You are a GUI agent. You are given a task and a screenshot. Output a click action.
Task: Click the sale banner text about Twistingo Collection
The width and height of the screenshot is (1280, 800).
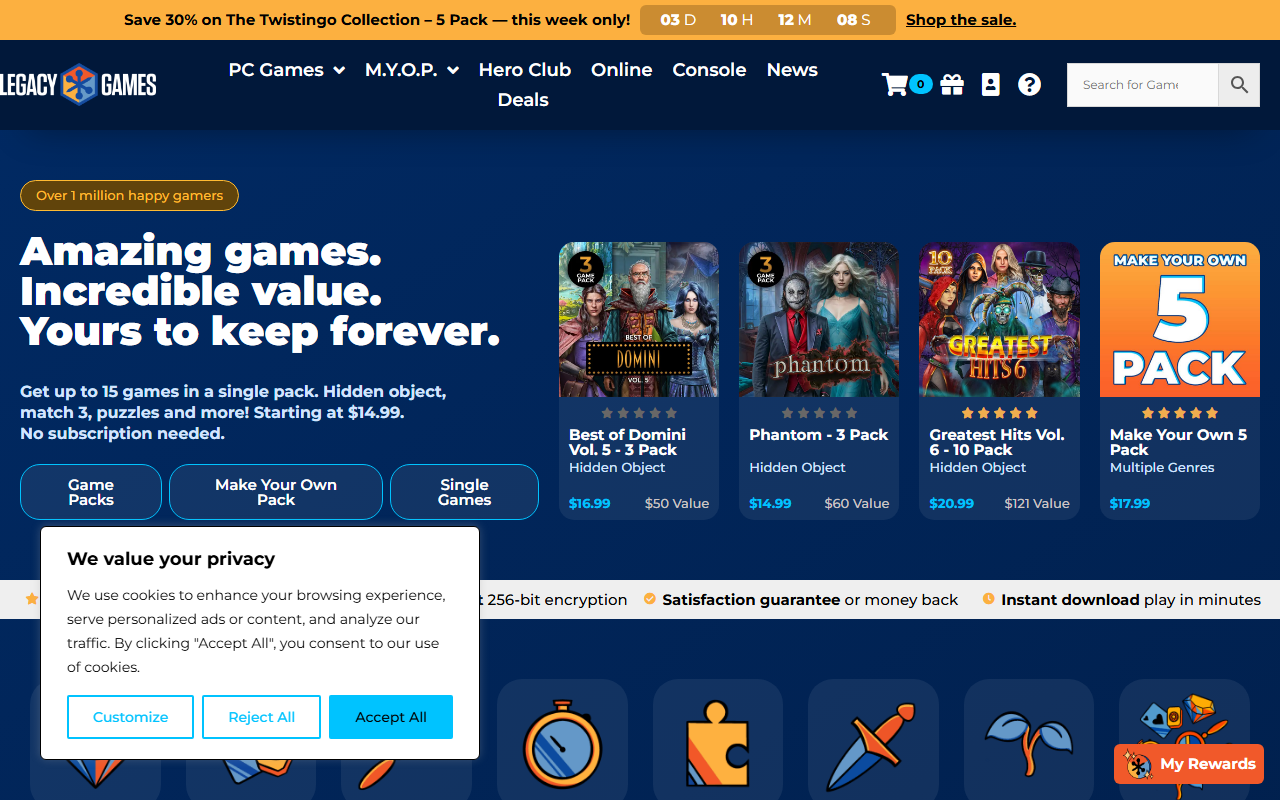coord(377,20)
